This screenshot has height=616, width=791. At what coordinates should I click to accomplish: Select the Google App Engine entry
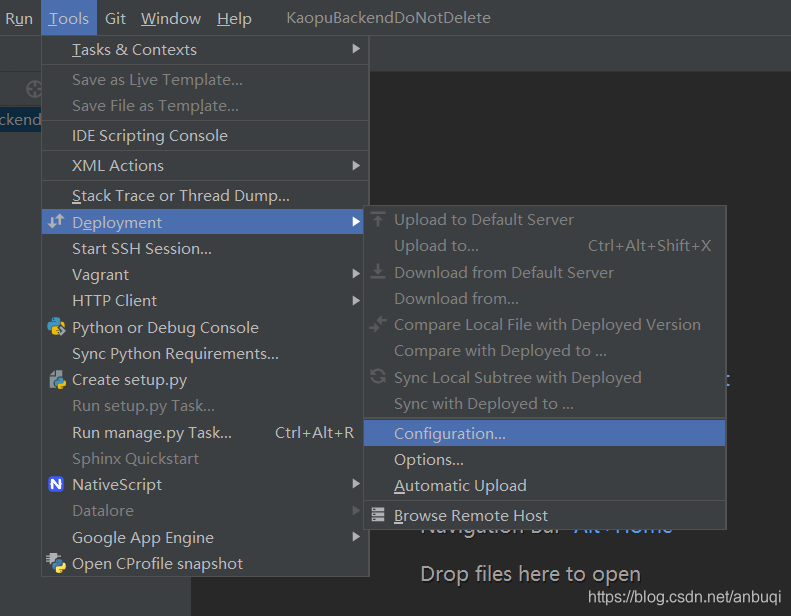205,537
